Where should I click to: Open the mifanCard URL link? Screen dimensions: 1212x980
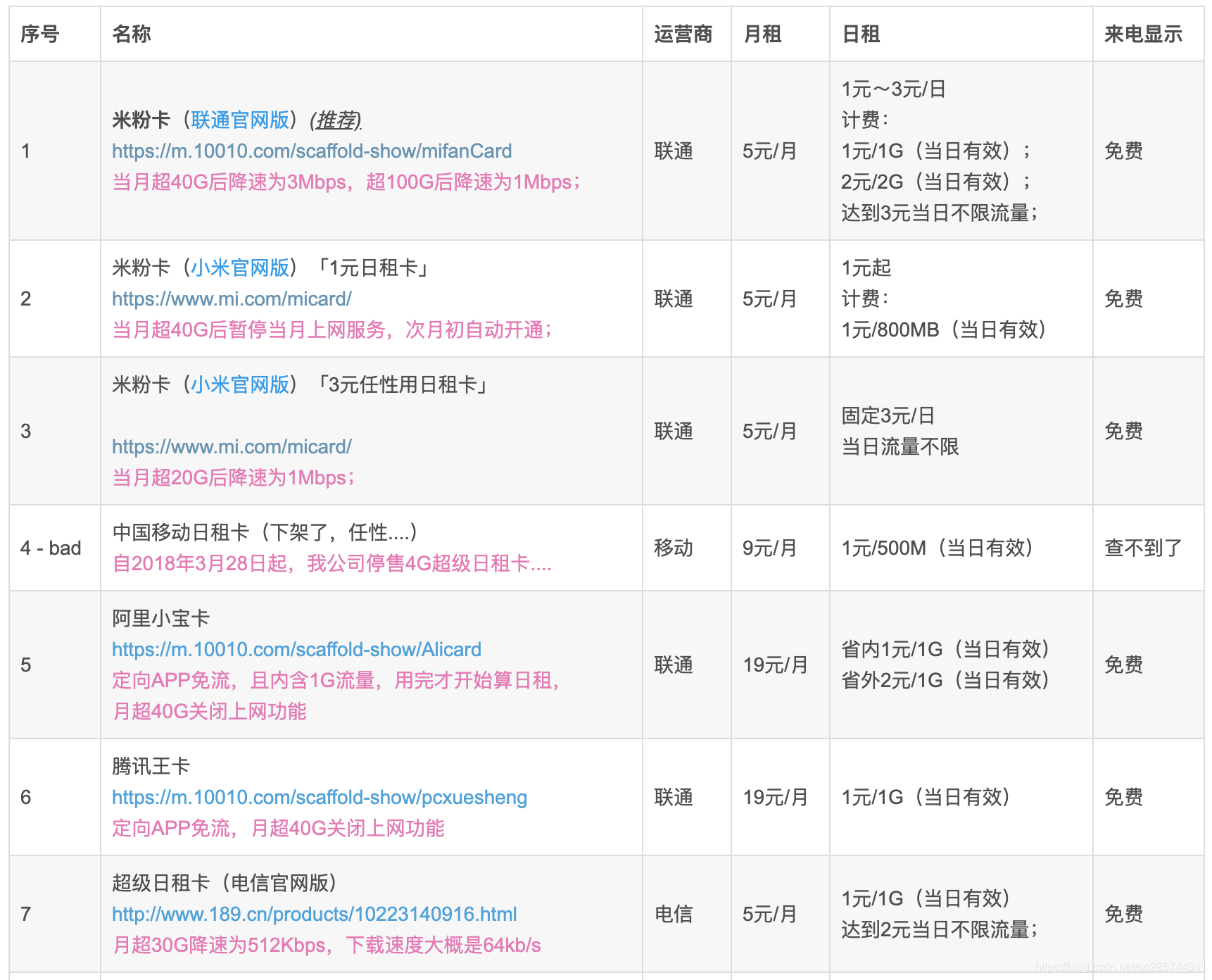click(312, 151)
